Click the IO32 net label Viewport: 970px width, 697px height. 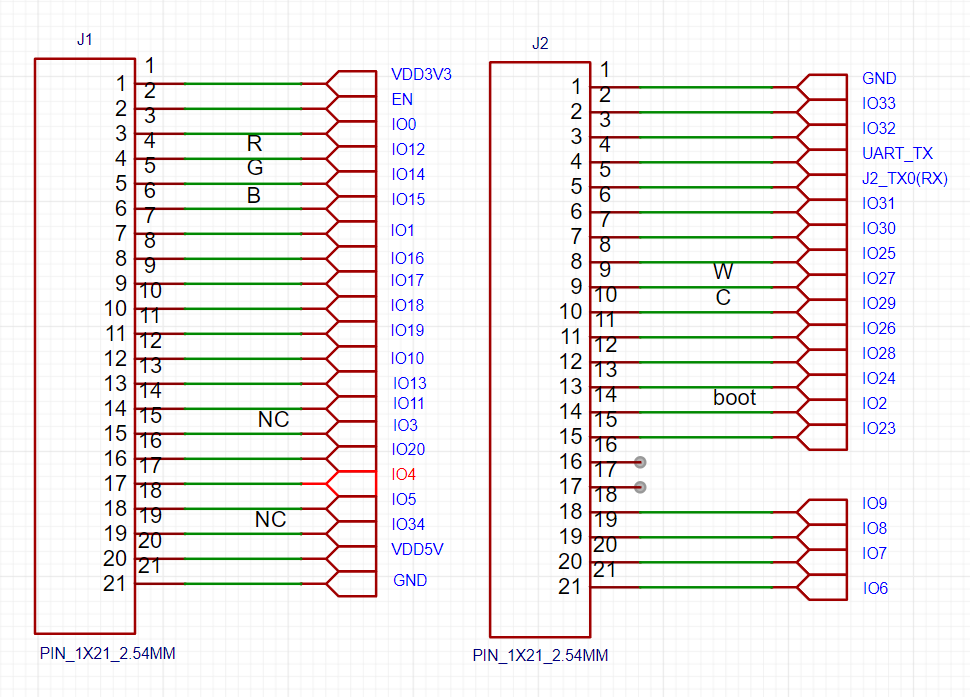coord(879,128)
